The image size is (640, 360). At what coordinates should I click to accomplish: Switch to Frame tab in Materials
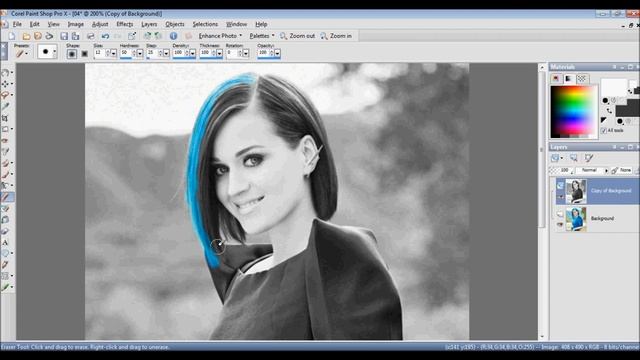click(x=556, y=78)
